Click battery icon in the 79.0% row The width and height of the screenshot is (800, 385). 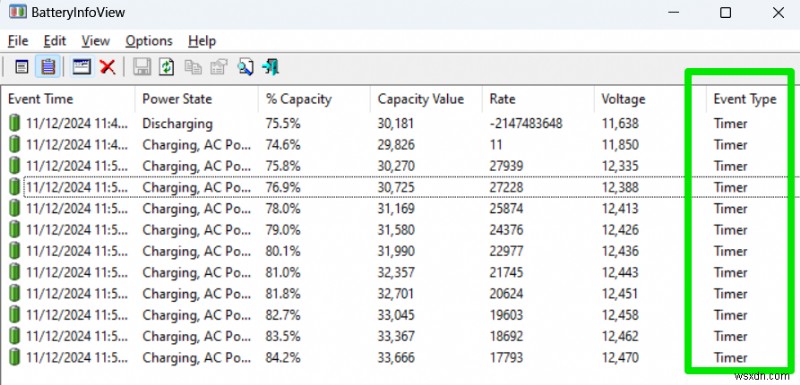(15, 230)
